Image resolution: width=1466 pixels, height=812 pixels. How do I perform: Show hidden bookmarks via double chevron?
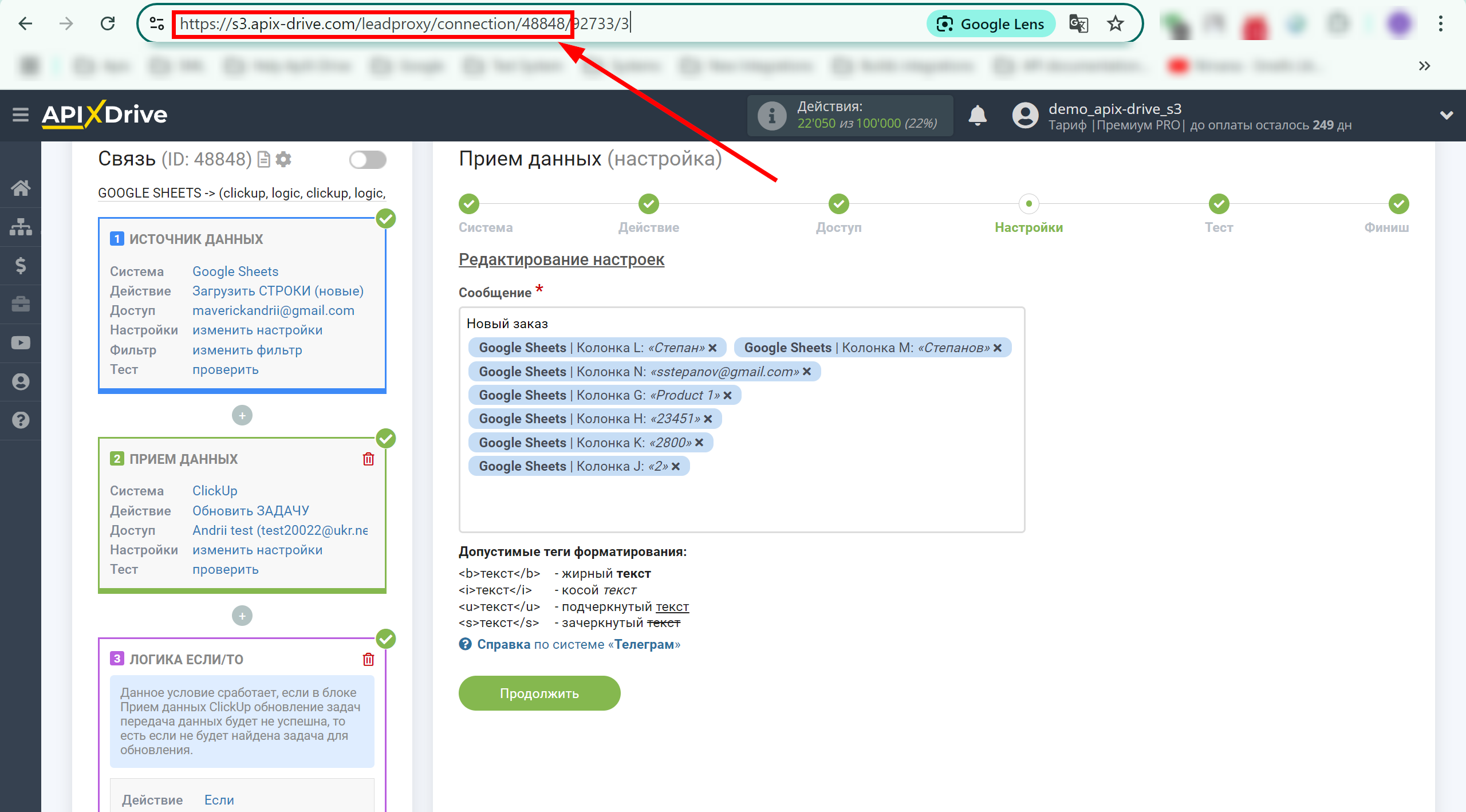pyautogui.click(x=1424, y=66)
